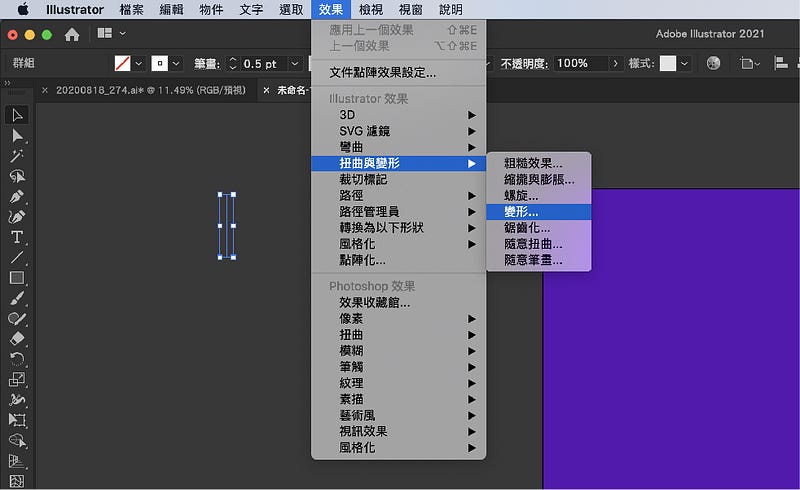Open the Apple menu
Screen dimensions: 800x490
coord(23,9)
